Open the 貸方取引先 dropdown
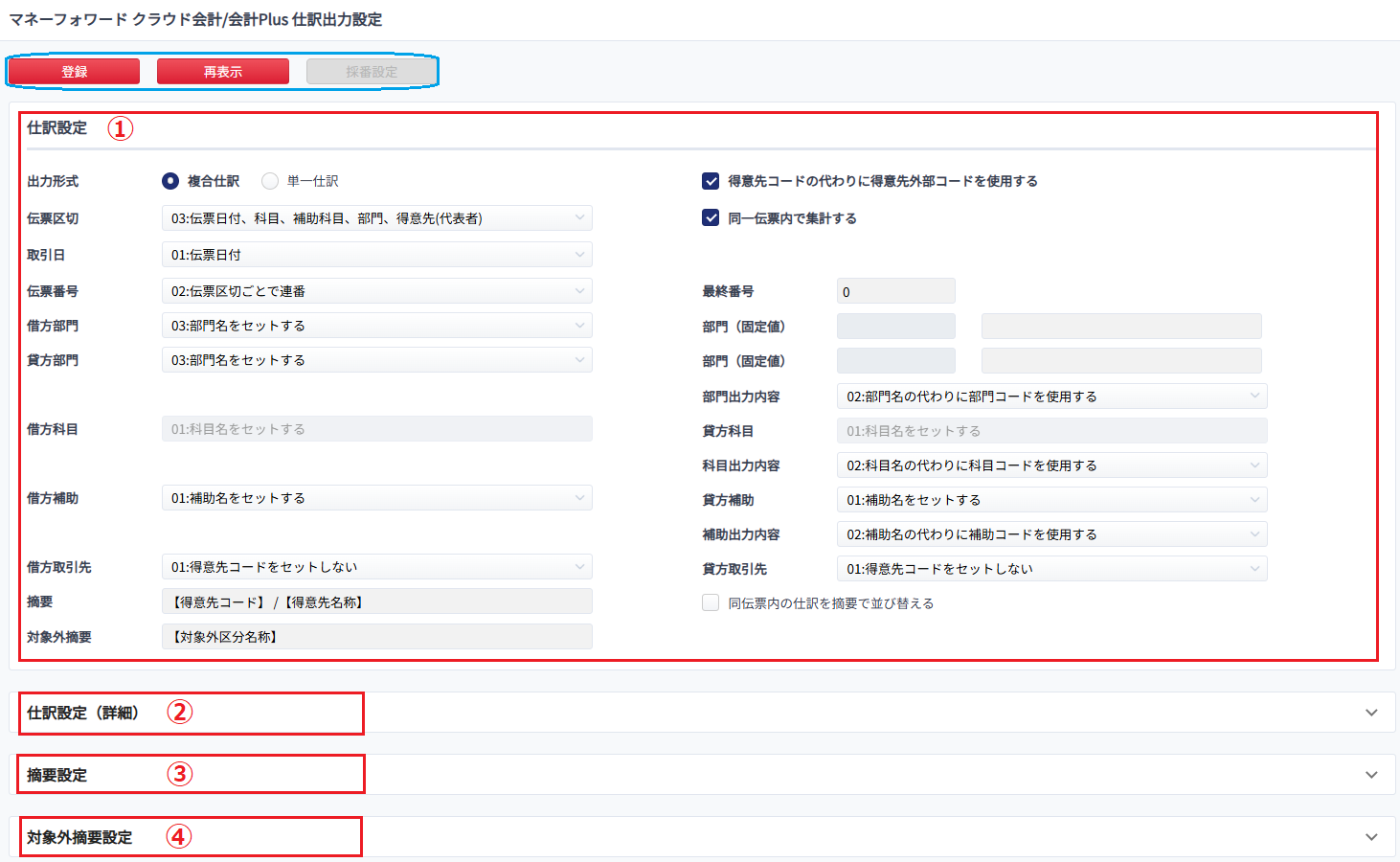 point(1051,569)
